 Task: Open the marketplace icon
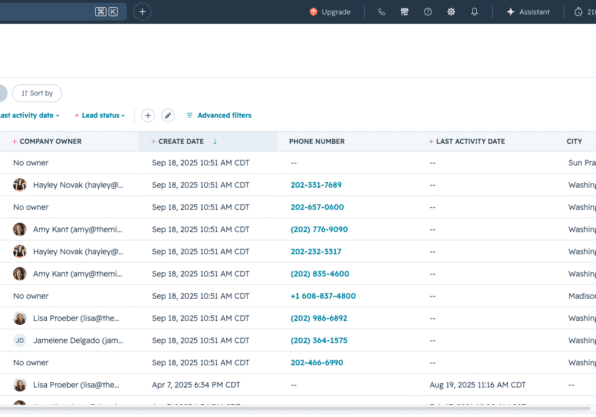[x=404, y=12]
